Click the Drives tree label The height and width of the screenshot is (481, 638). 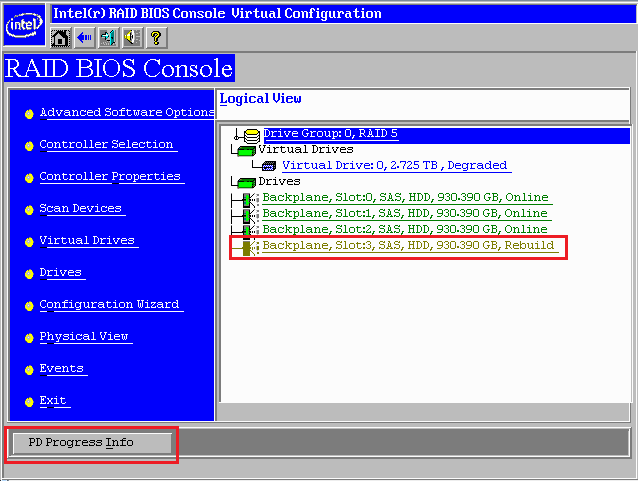(x=280, y=181)
